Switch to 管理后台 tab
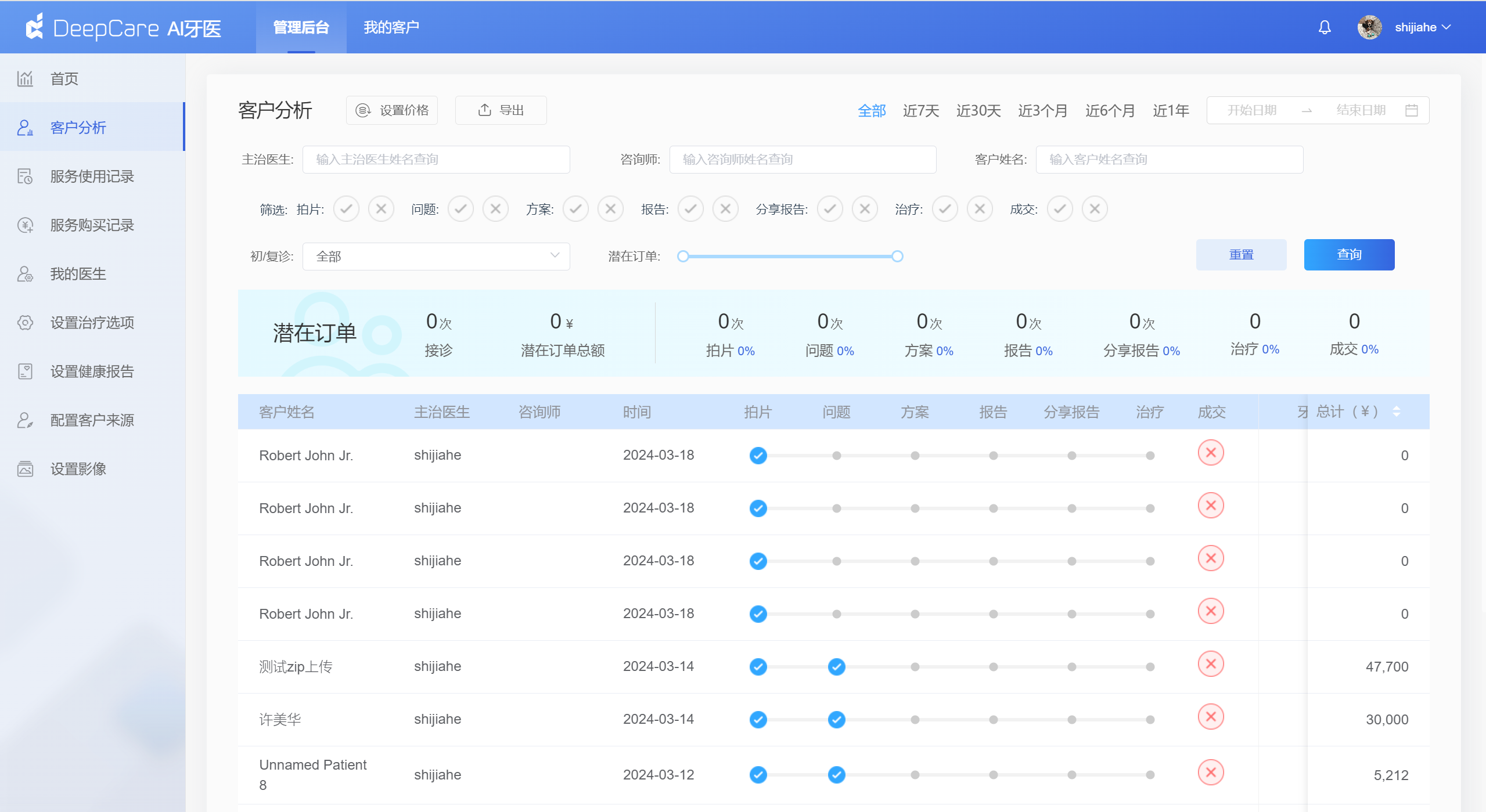Image resolution: width=1486 pixels, height=812 pixels. coord(301,27)
